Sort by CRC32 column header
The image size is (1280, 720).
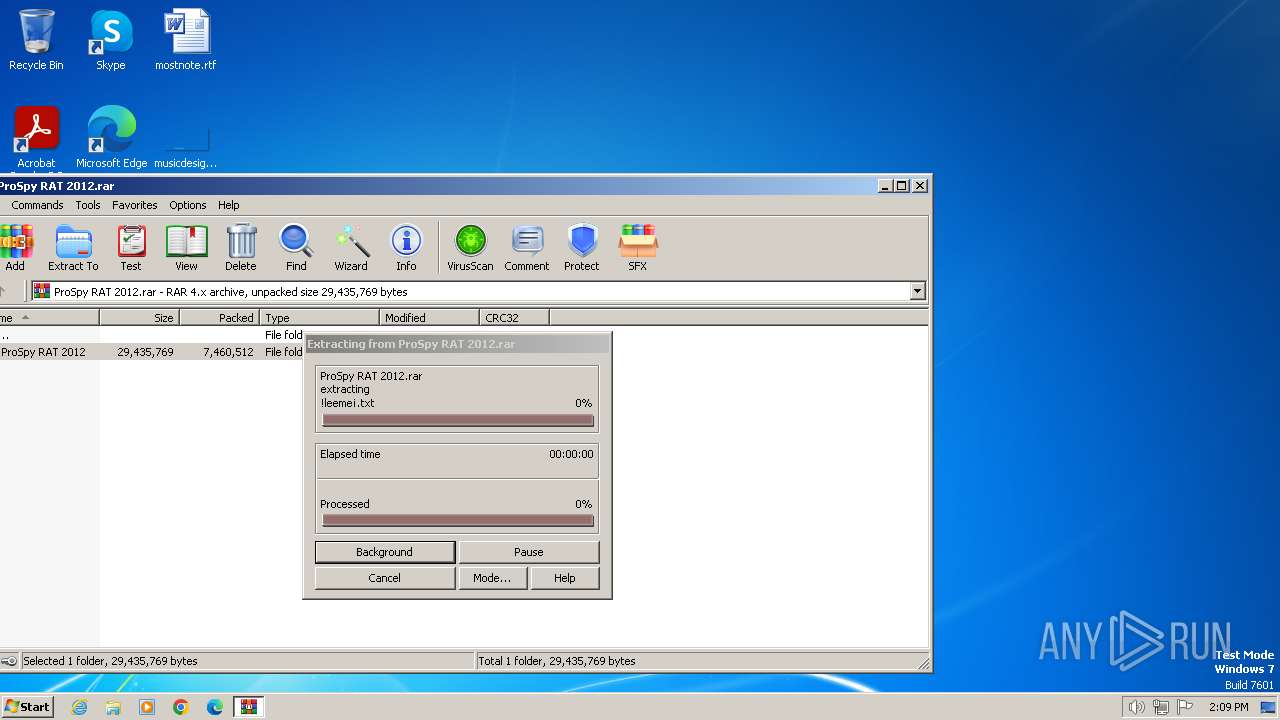[x=515, y=318]
